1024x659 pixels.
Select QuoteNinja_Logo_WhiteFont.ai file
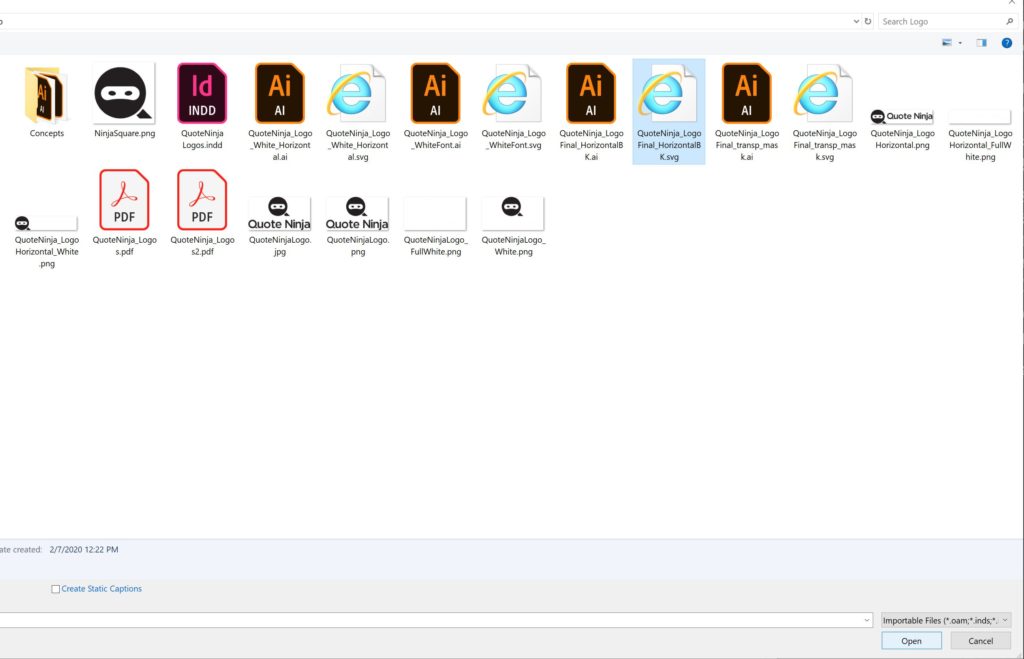tap(435, 106)
